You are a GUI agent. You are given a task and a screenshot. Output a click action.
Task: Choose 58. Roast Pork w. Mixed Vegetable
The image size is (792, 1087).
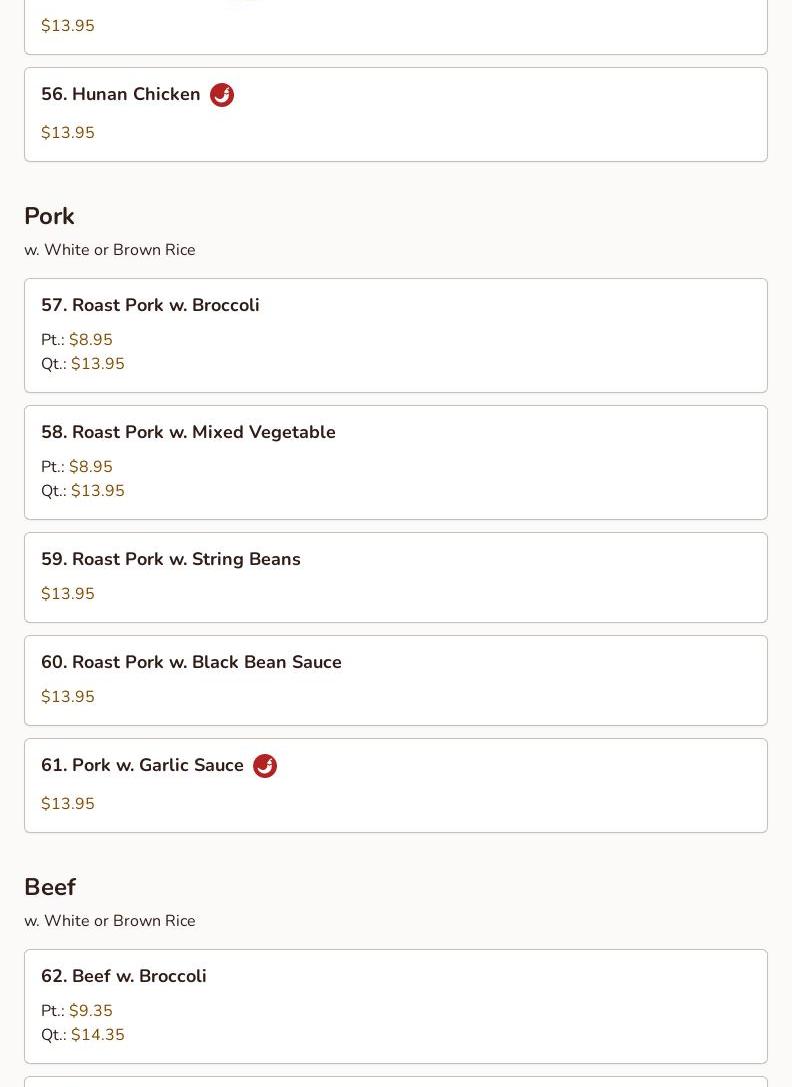(x=396, y=462)
